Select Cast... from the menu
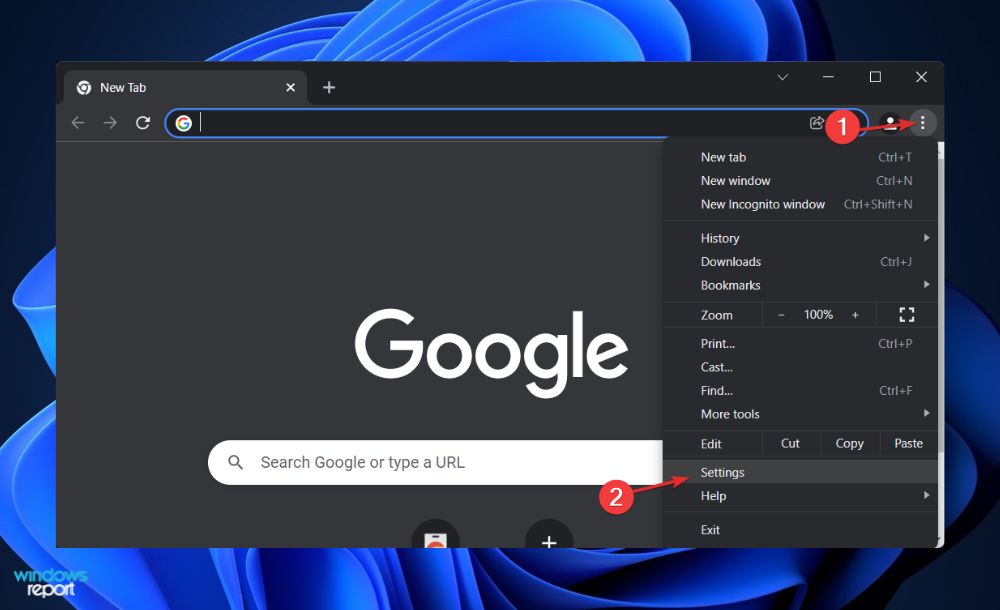This screenshot has width=1000, height=610. click(800, 367)
